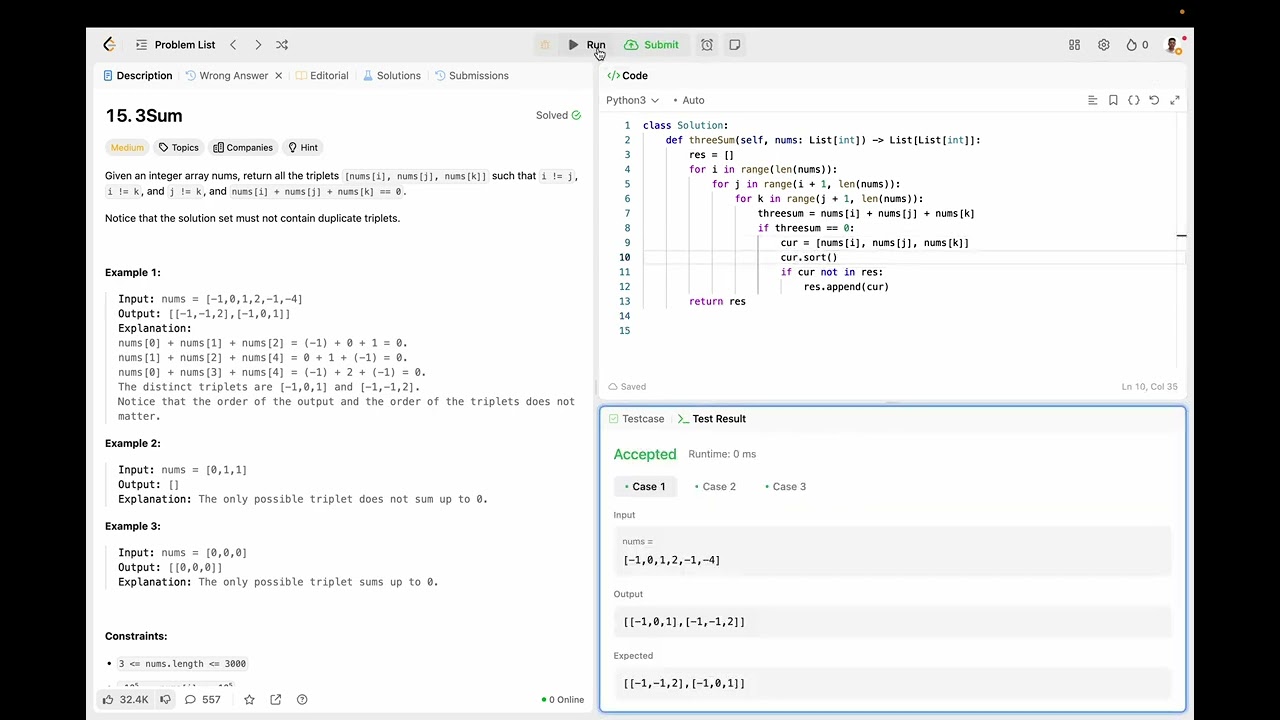
Task: Click the Expected value box
Action: click(x=892, y=684)
